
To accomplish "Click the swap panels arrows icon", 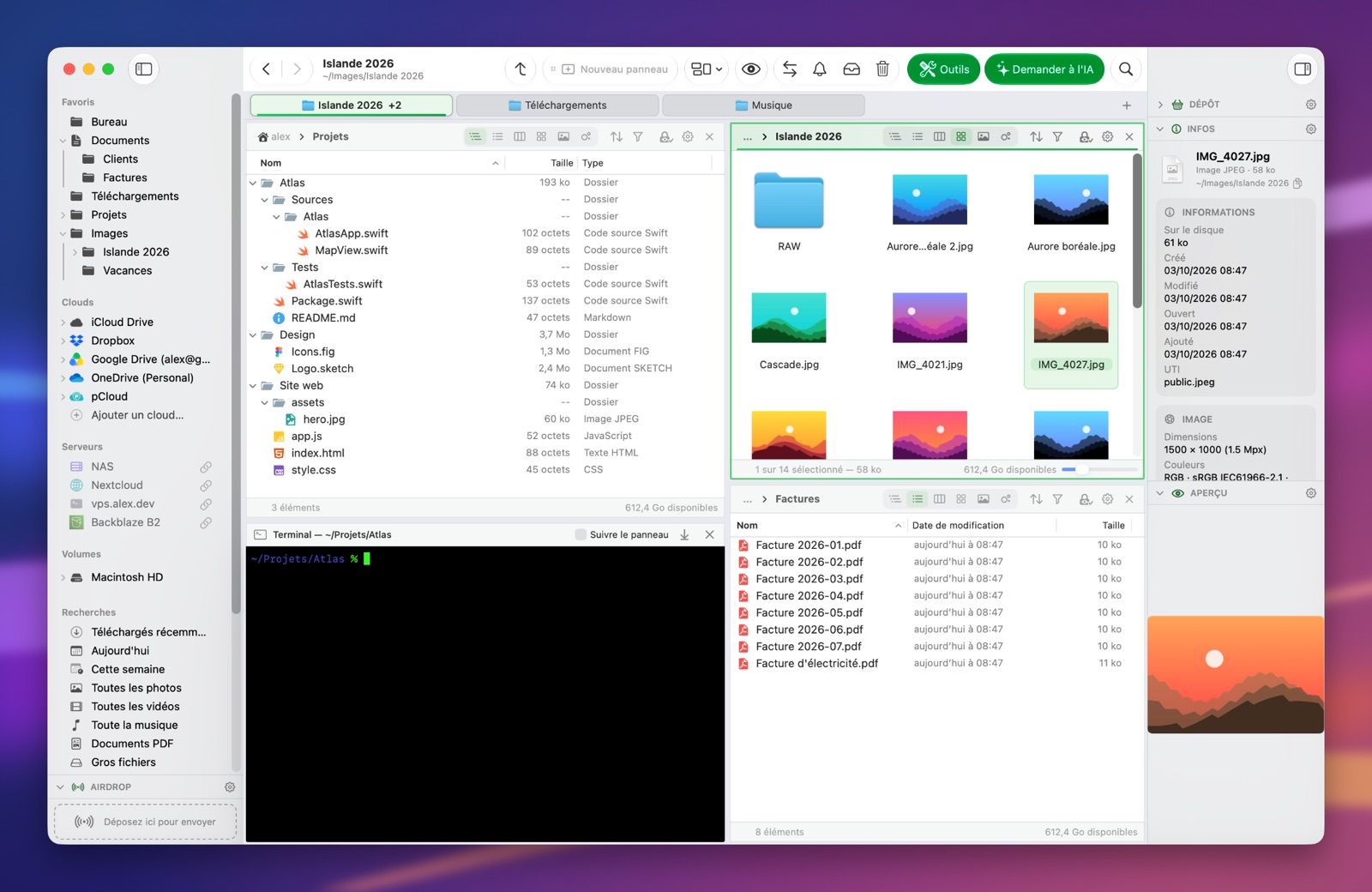I will [x=790, y=69].
